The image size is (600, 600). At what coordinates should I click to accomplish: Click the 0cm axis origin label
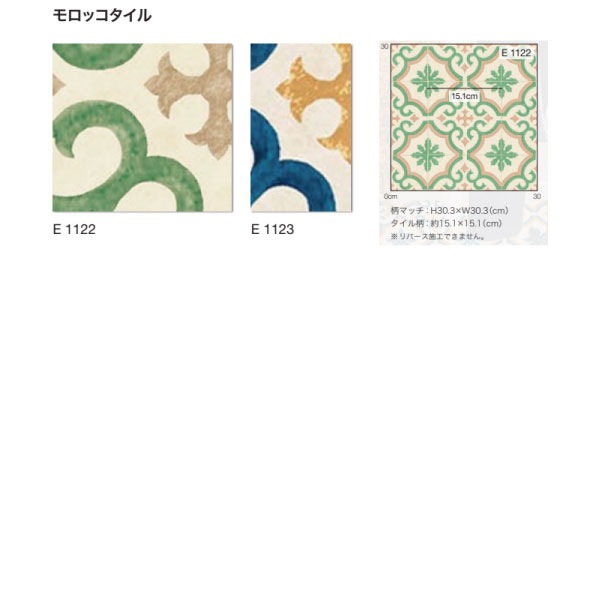tap(390, 196)
